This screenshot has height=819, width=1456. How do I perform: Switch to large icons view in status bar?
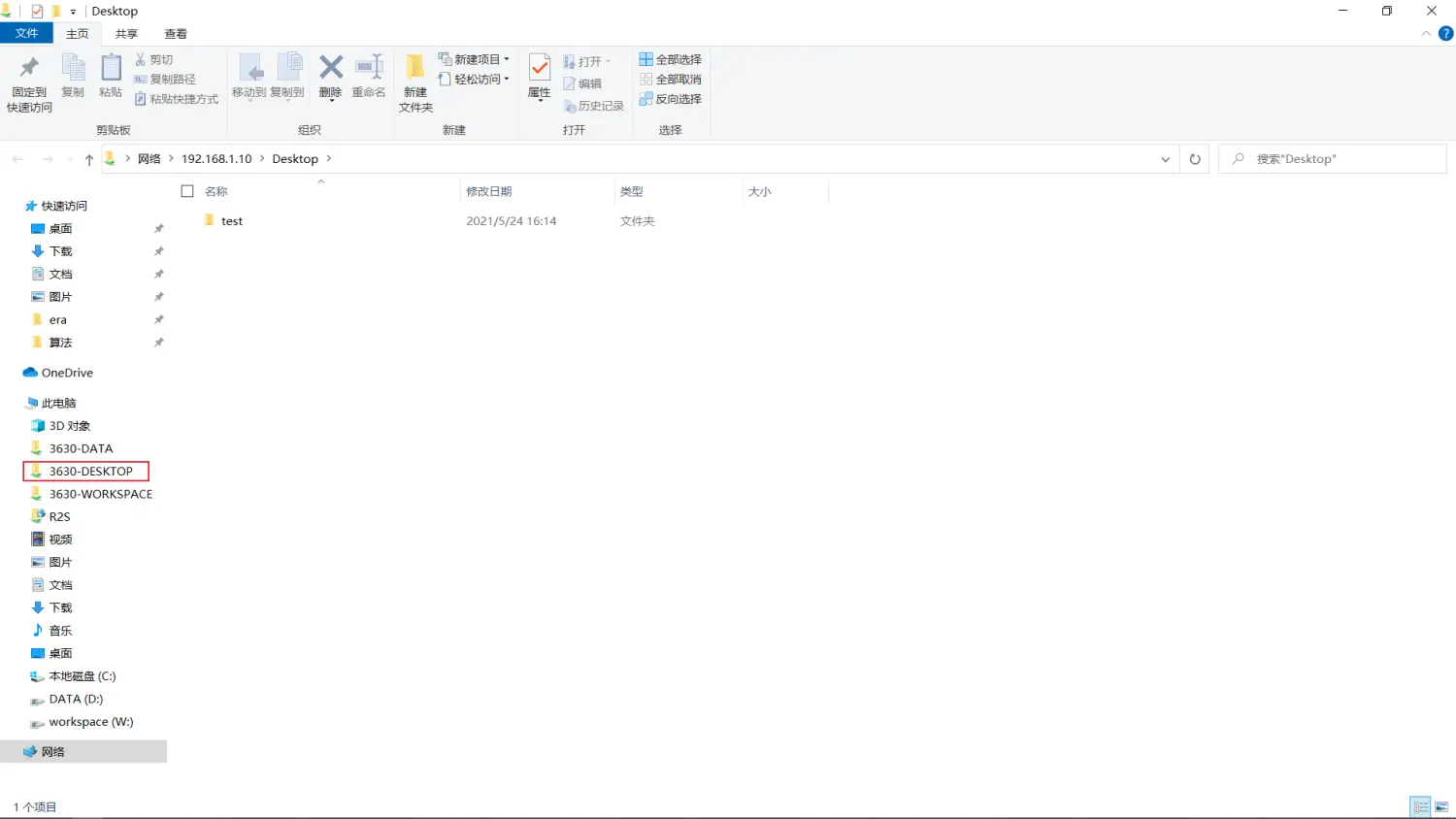click(x=1441, y=807)
